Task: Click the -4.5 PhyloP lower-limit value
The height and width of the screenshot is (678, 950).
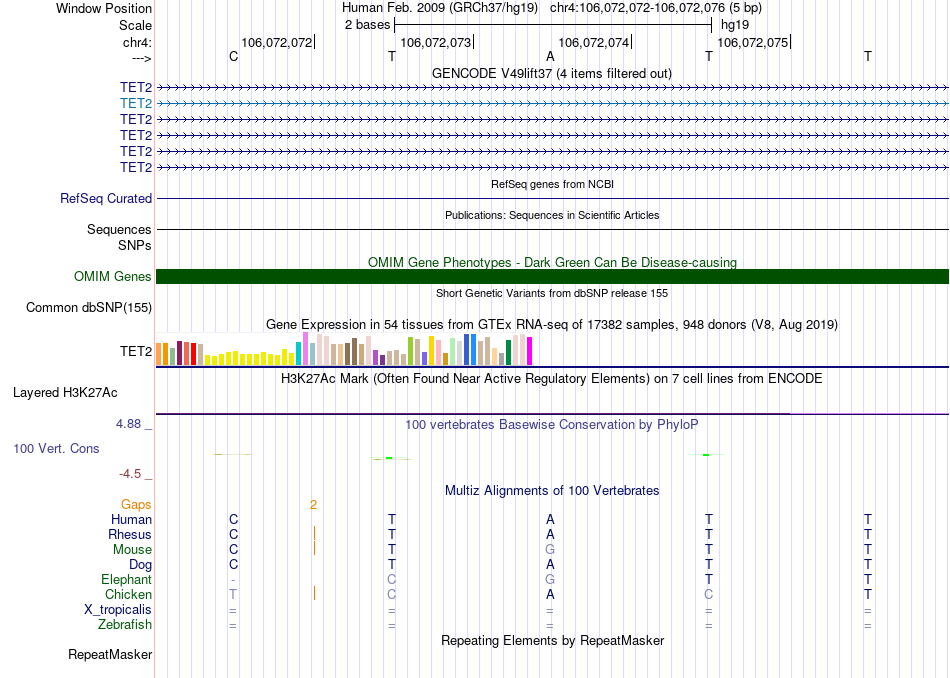Action: 130,473
